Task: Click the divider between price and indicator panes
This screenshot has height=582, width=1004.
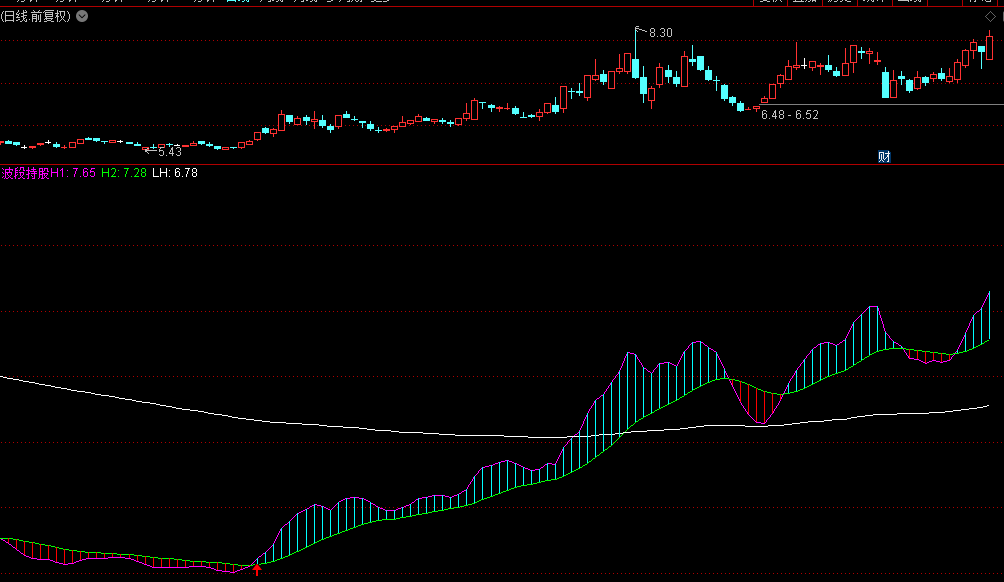Action: 500,164
